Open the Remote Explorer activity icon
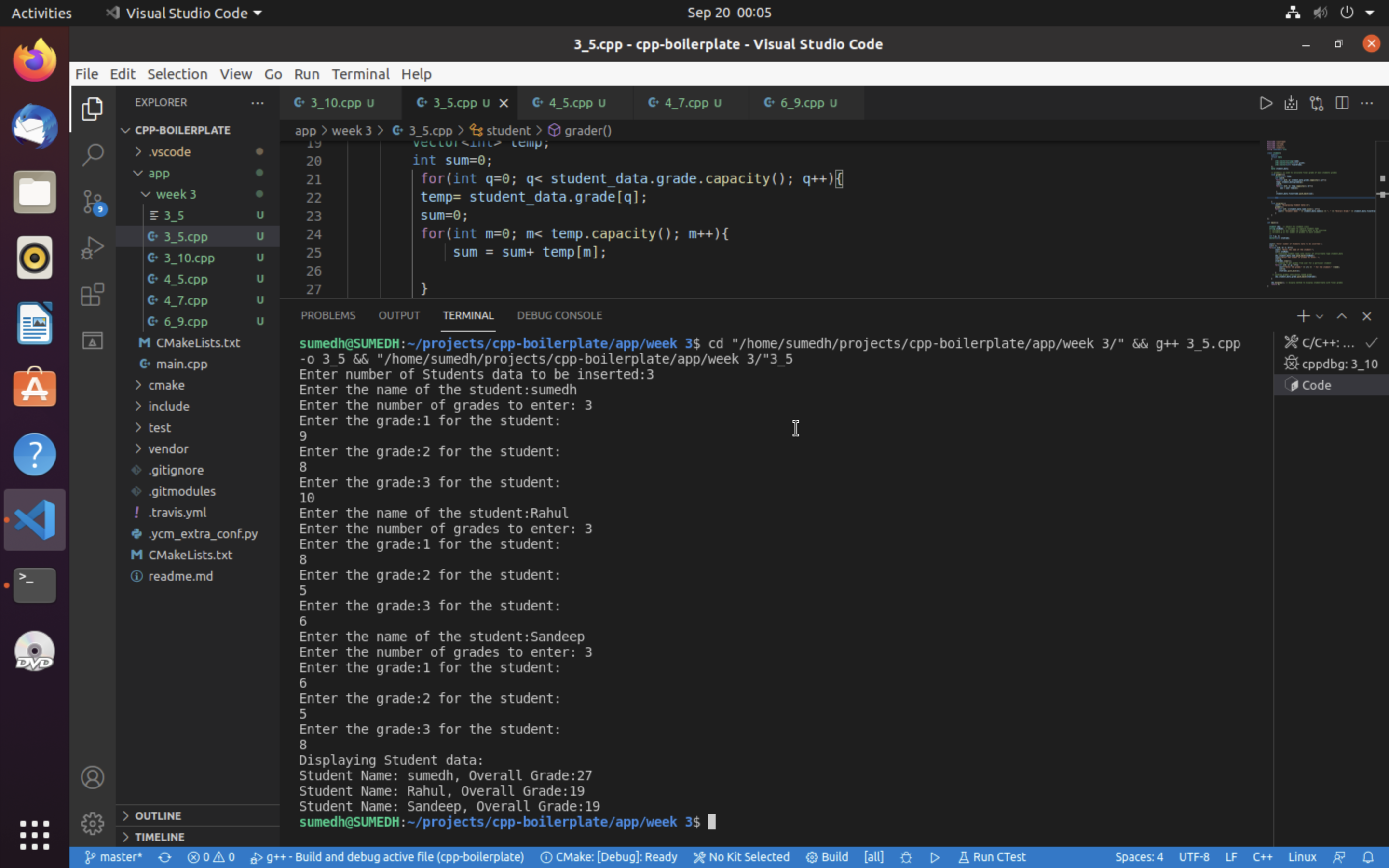Screen dimensions: 1389x868 click(93, 341)
